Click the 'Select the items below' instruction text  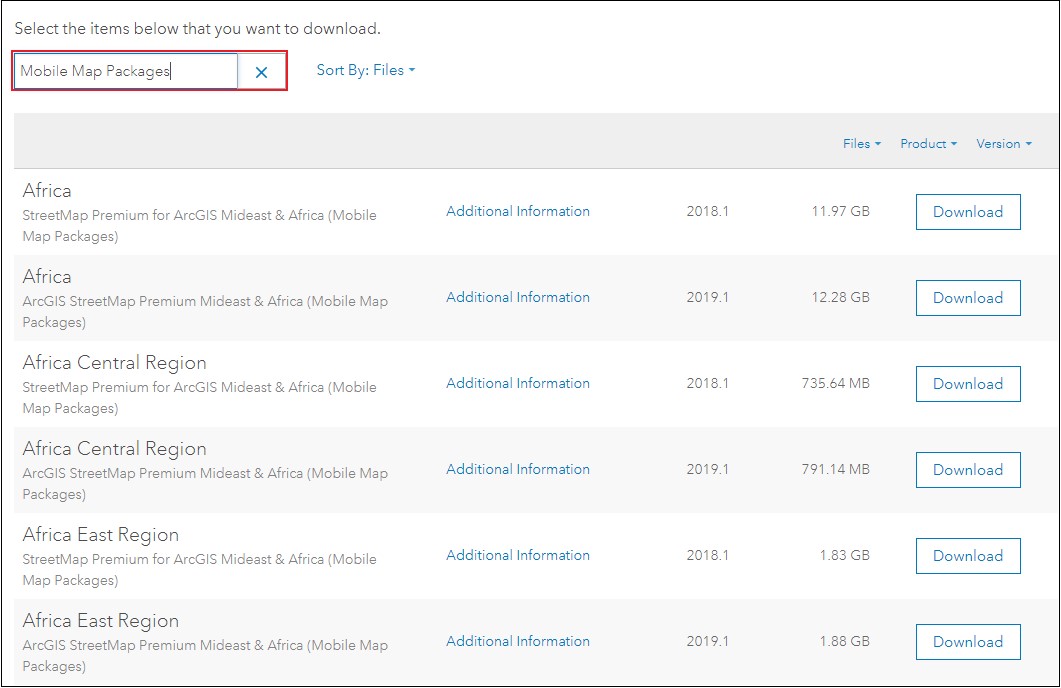click(x=198, y=28)
